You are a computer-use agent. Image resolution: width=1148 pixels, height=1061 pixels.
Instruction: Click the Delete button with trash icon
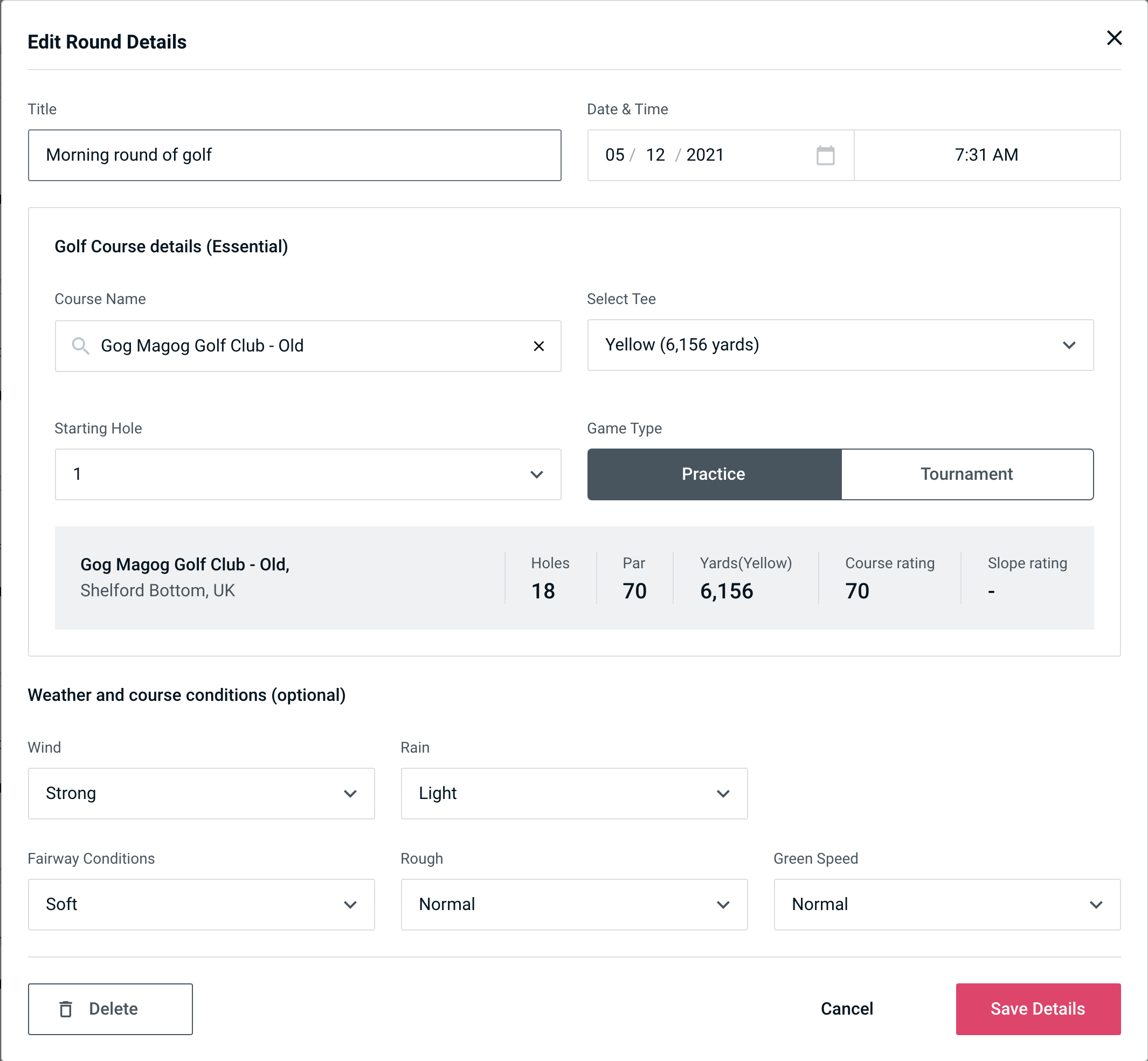(111, 1008)
